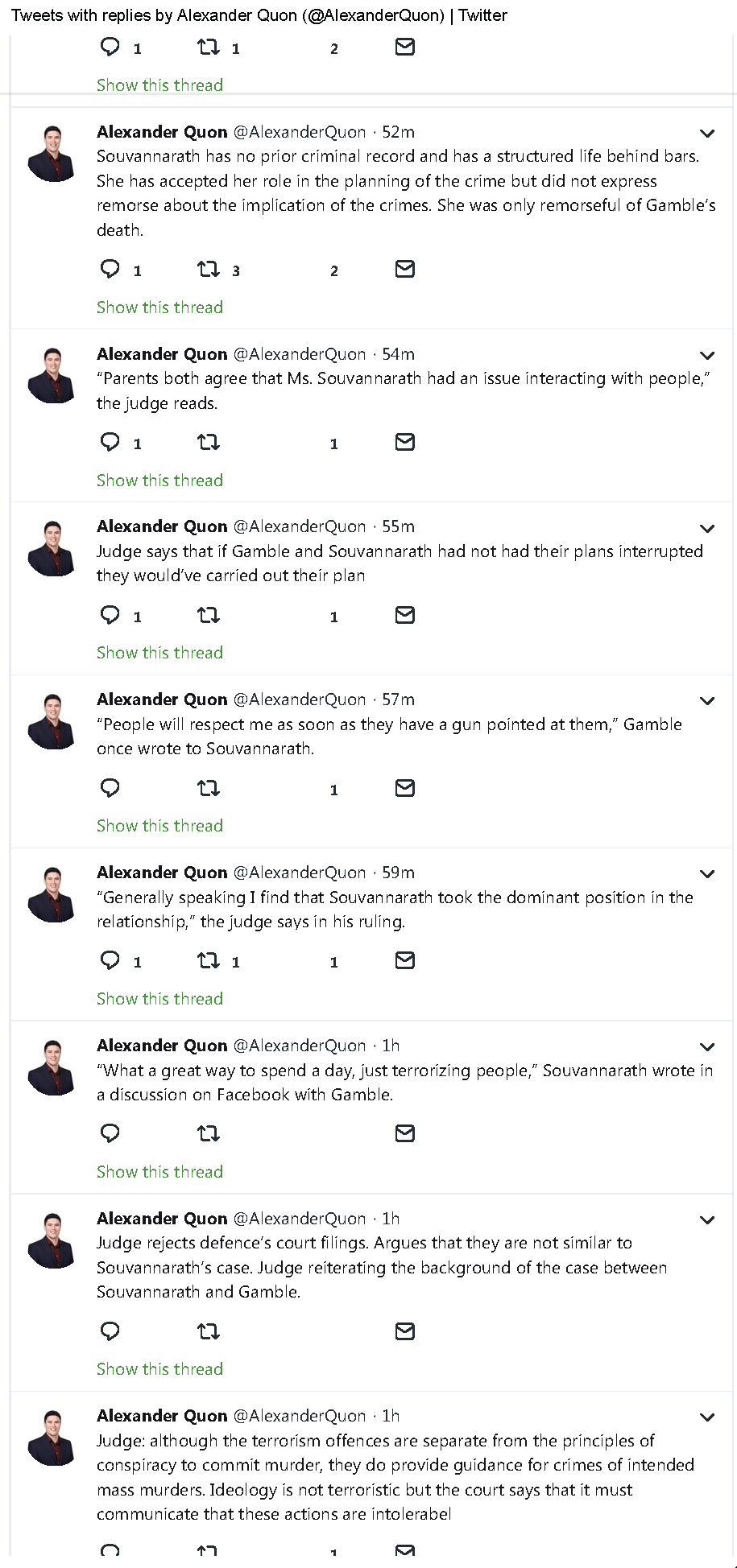Show this thread under the 57m tweet

pos(159,826)
